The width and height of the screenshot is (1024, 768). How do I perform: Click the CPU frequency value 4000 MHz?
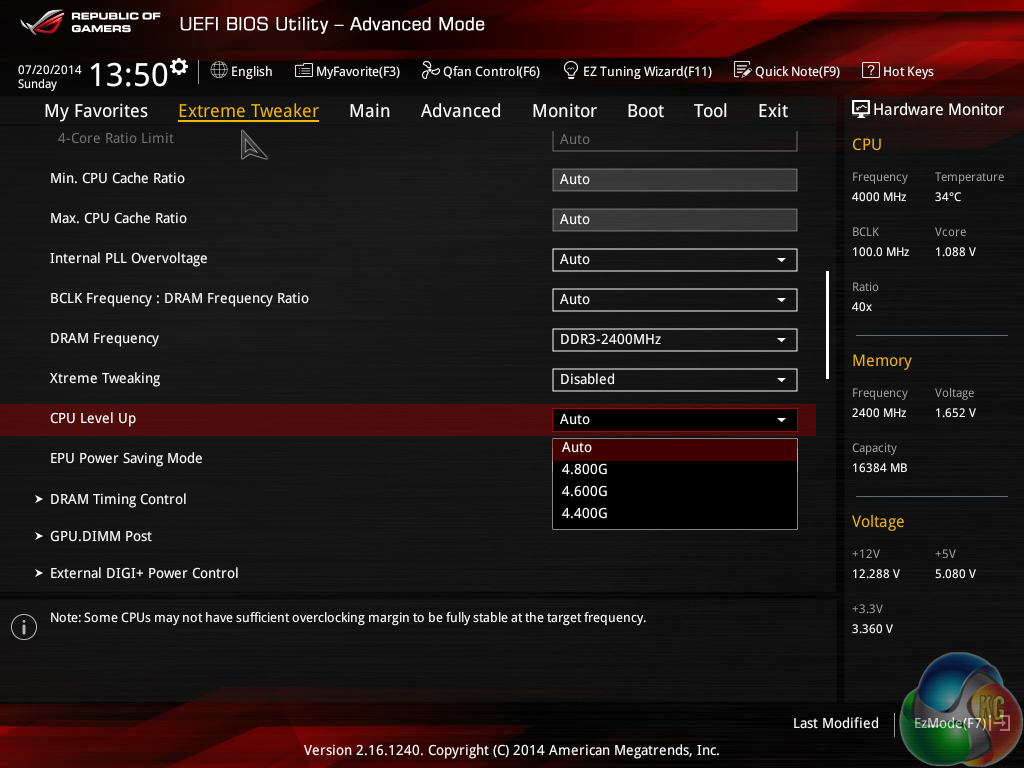click(878, 197)
